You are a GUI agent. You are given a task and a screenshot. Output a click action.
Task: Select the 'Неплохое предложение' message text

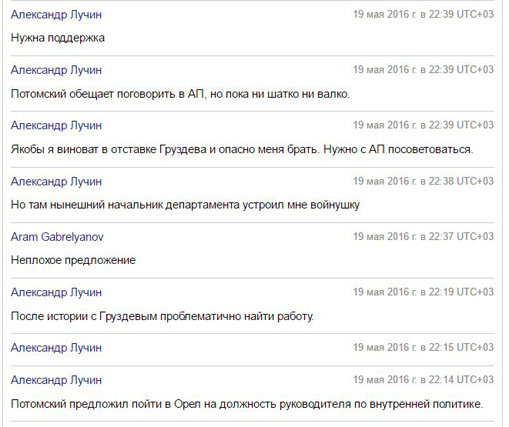coord(73,260)
